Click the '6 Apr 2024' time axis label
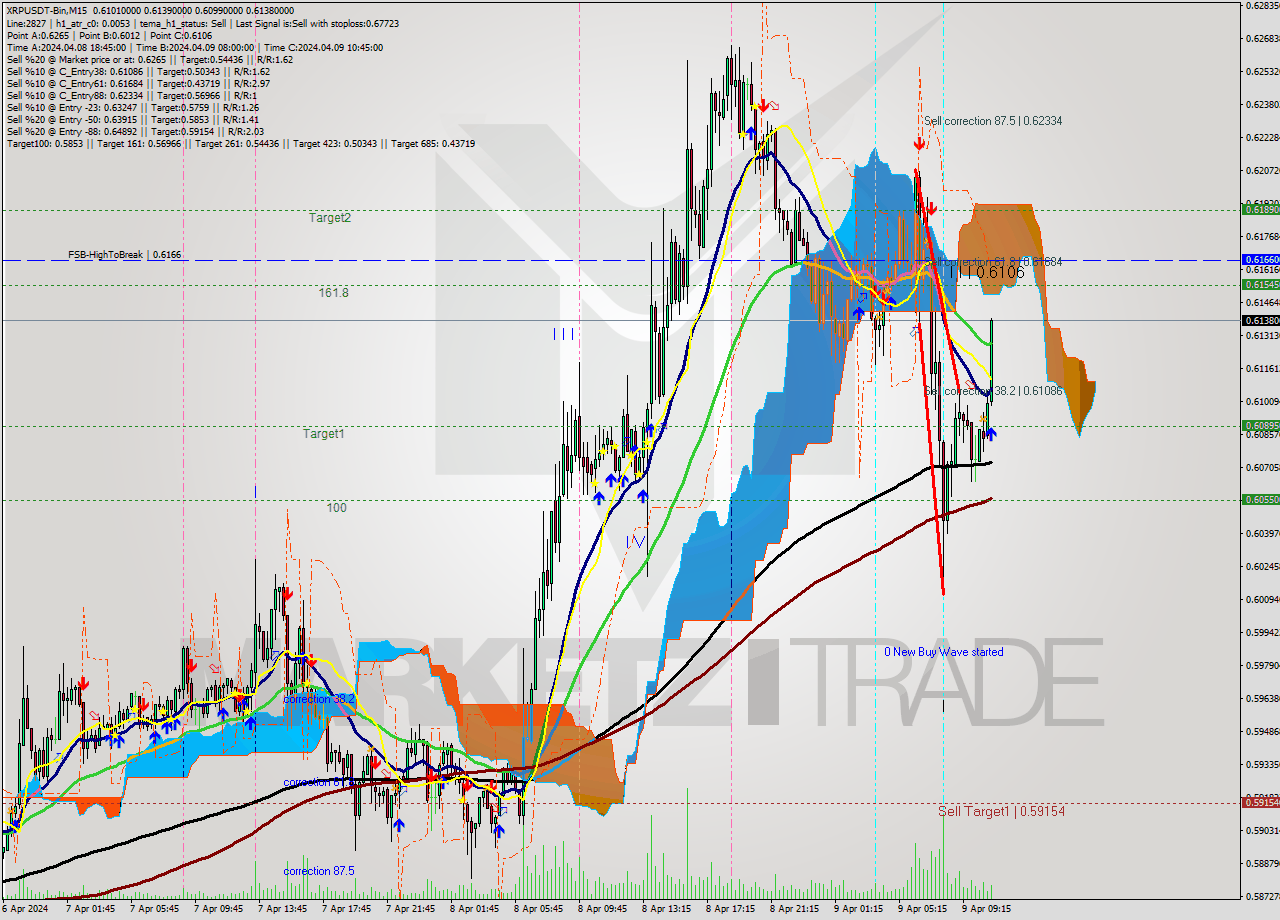Image resolution: width=1280 pixels, height=920 pixels. (25, 909)
